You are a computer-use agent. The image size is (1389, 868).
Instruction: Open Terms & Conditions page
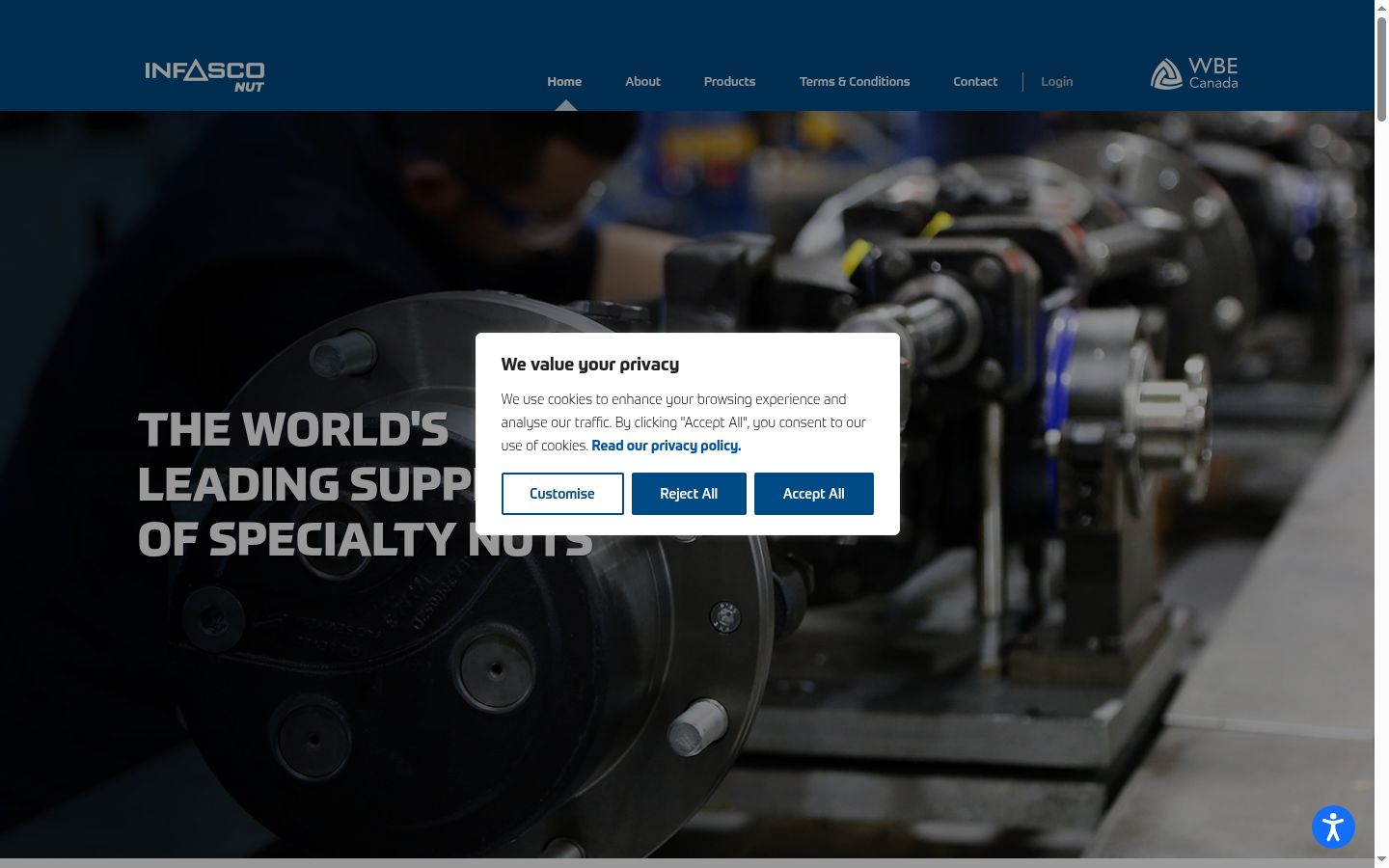pyautogui.click(x=855, y=81)
